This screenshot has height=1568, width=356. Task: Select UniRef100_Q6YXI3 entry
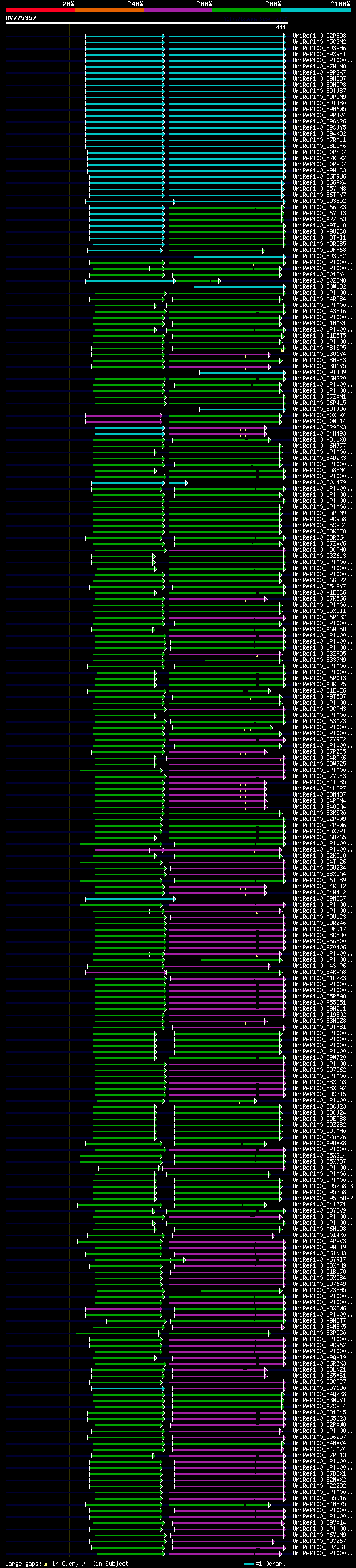(319, 213)
